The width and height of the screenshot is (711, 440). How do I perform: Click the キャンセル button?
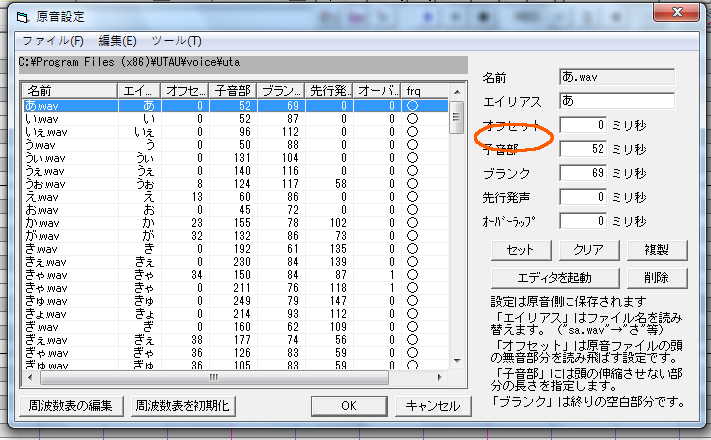[x=433, y=406]
